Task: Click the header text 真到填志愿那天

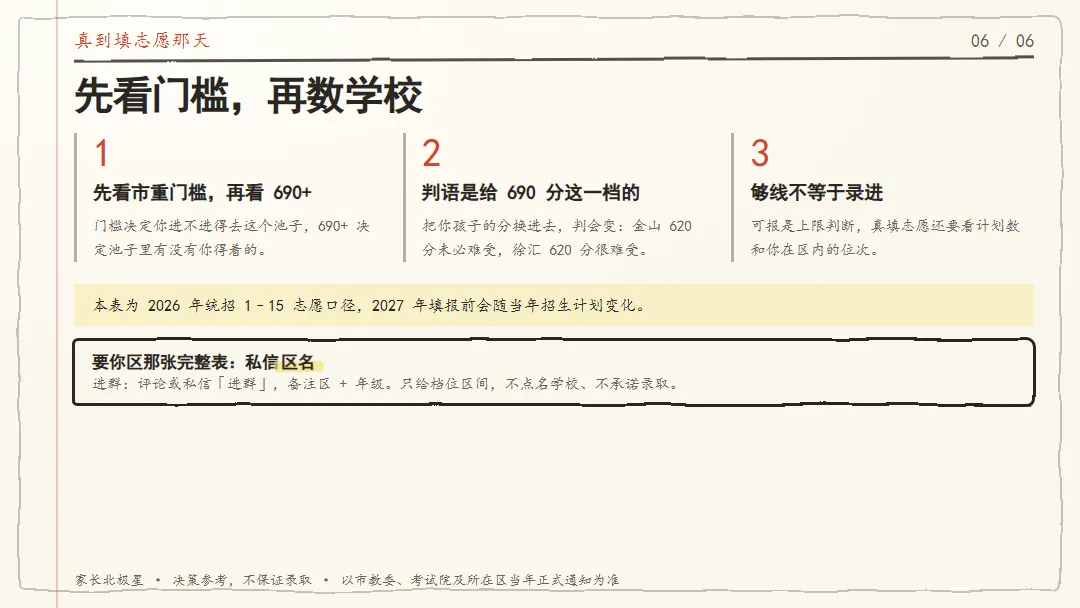Action: tap(142, 40)
